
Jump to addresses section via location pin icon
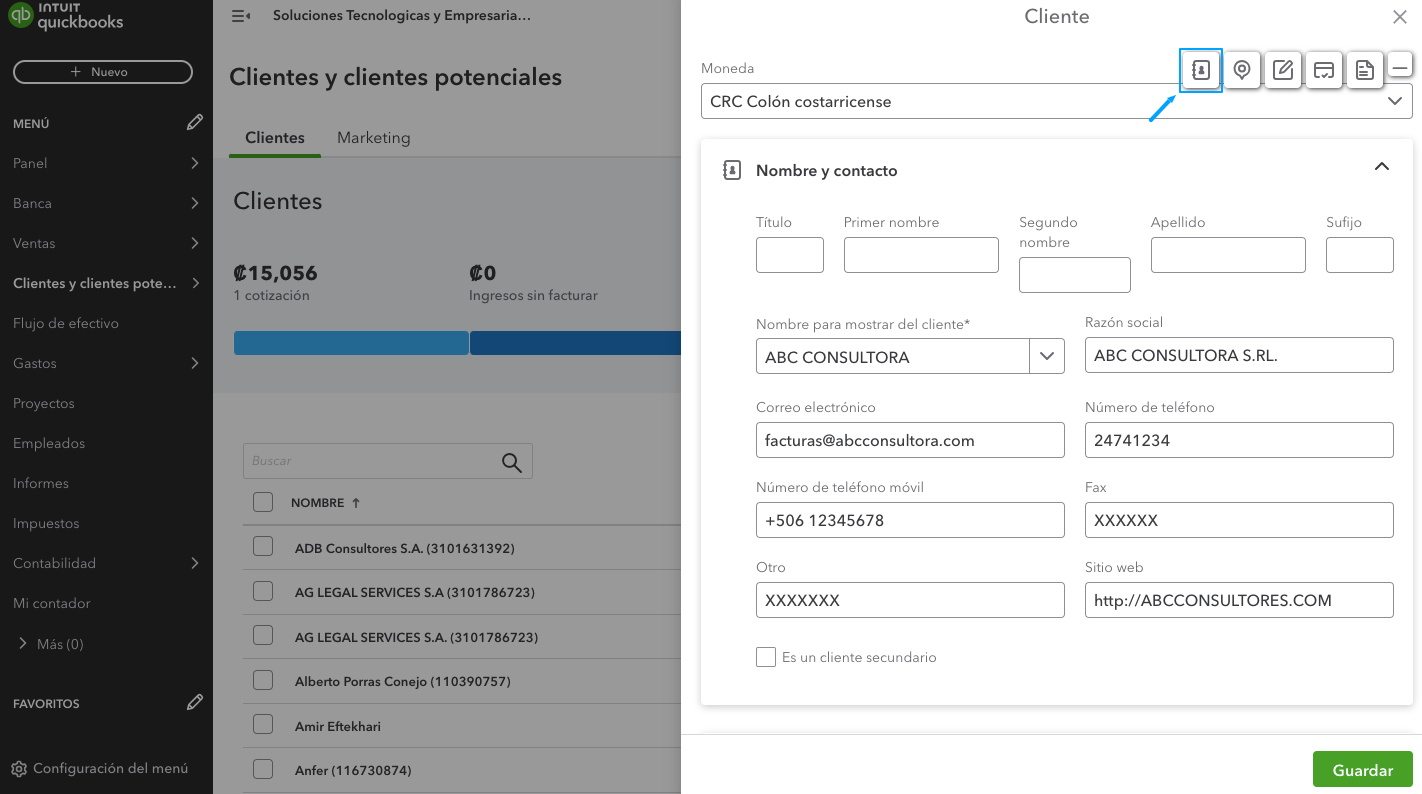click(1242, 70)
